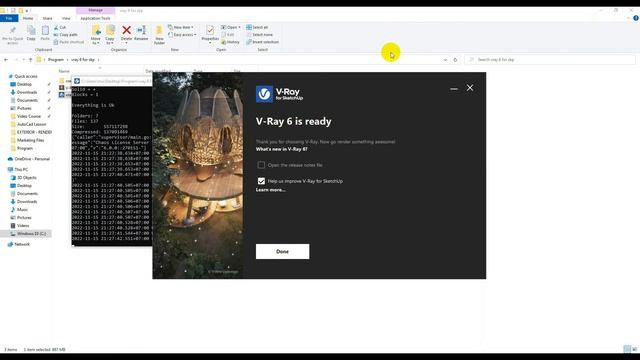Open the File tab in Explorer
Image resolution: width=640 pixels, height=360 pixels.
pos(9,18)
